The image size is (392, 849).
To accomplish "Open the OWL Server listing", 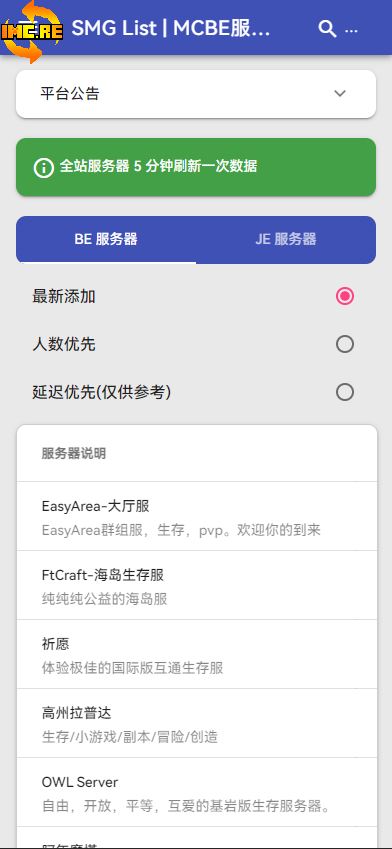I will pyautogui.click(x=197, y=792).
